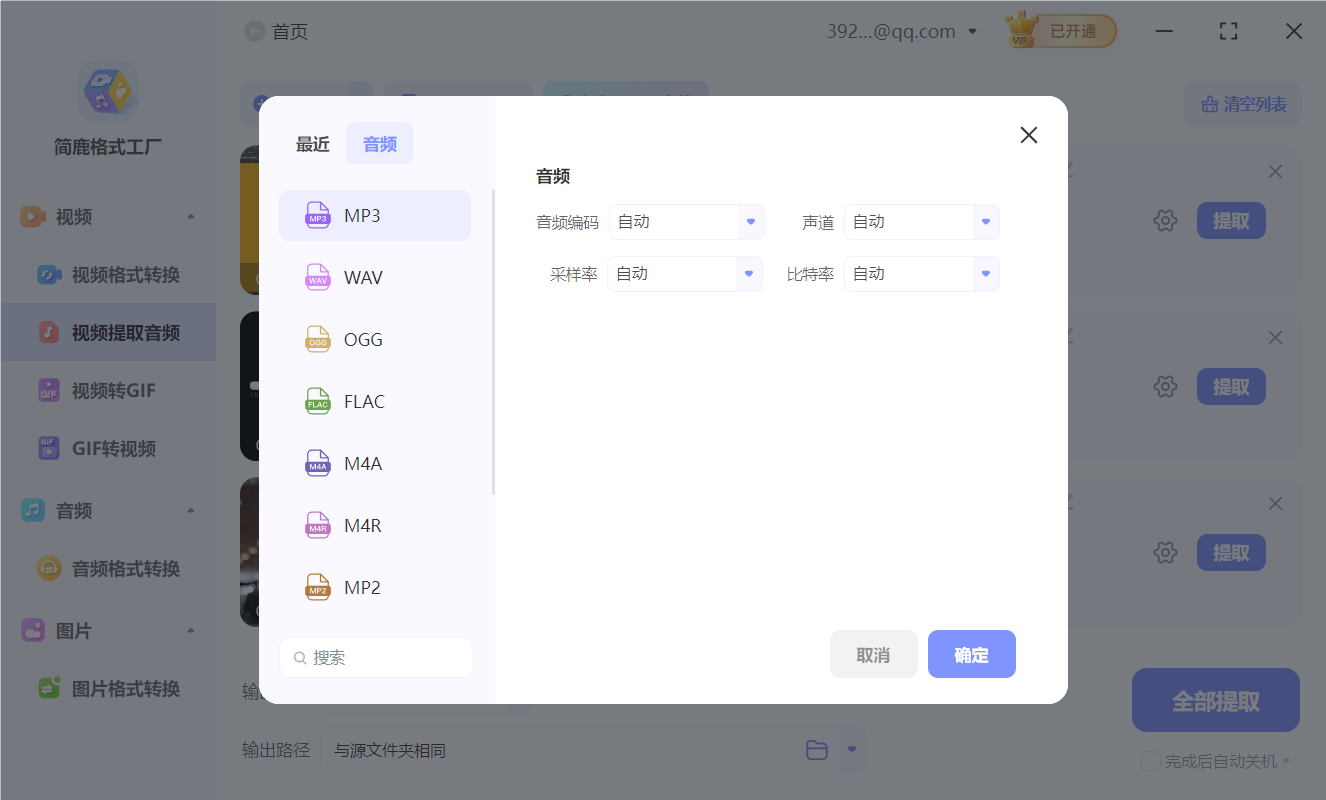The width and height of the screenshot is (1326, 800).
Task: Select the MP3 output format
Action: click(x=375, y=215)
